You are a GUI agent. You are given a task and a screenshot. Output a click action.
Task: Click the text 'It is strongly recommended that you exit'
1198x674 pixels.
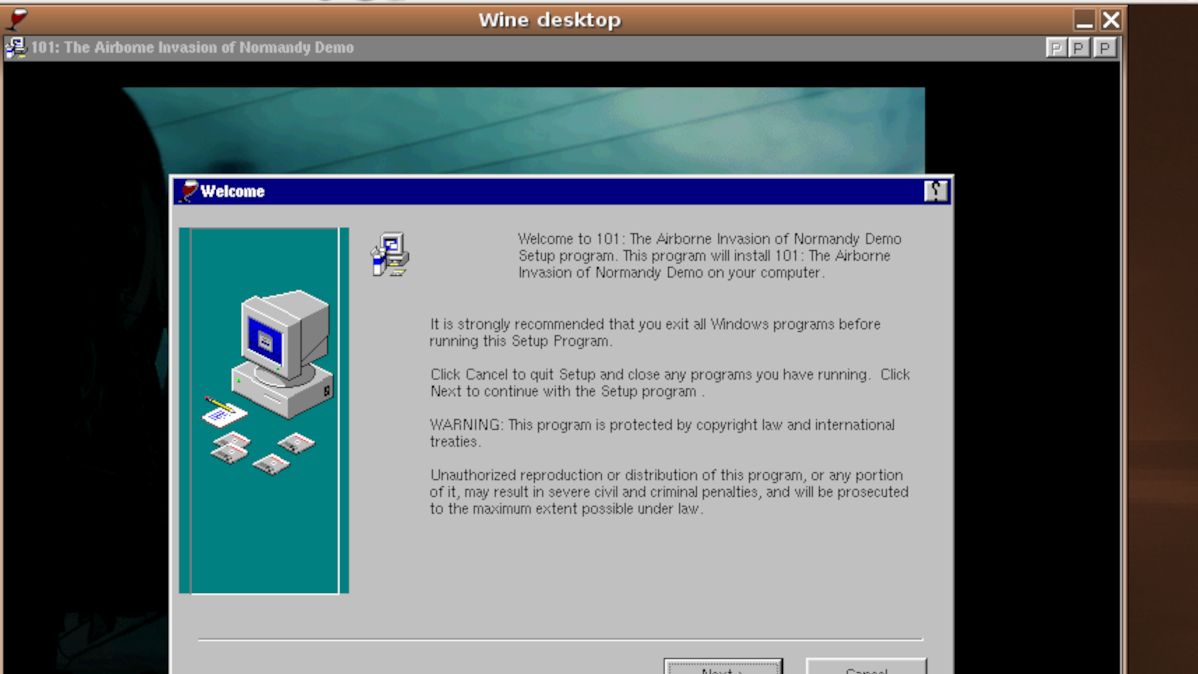point(655,332)
